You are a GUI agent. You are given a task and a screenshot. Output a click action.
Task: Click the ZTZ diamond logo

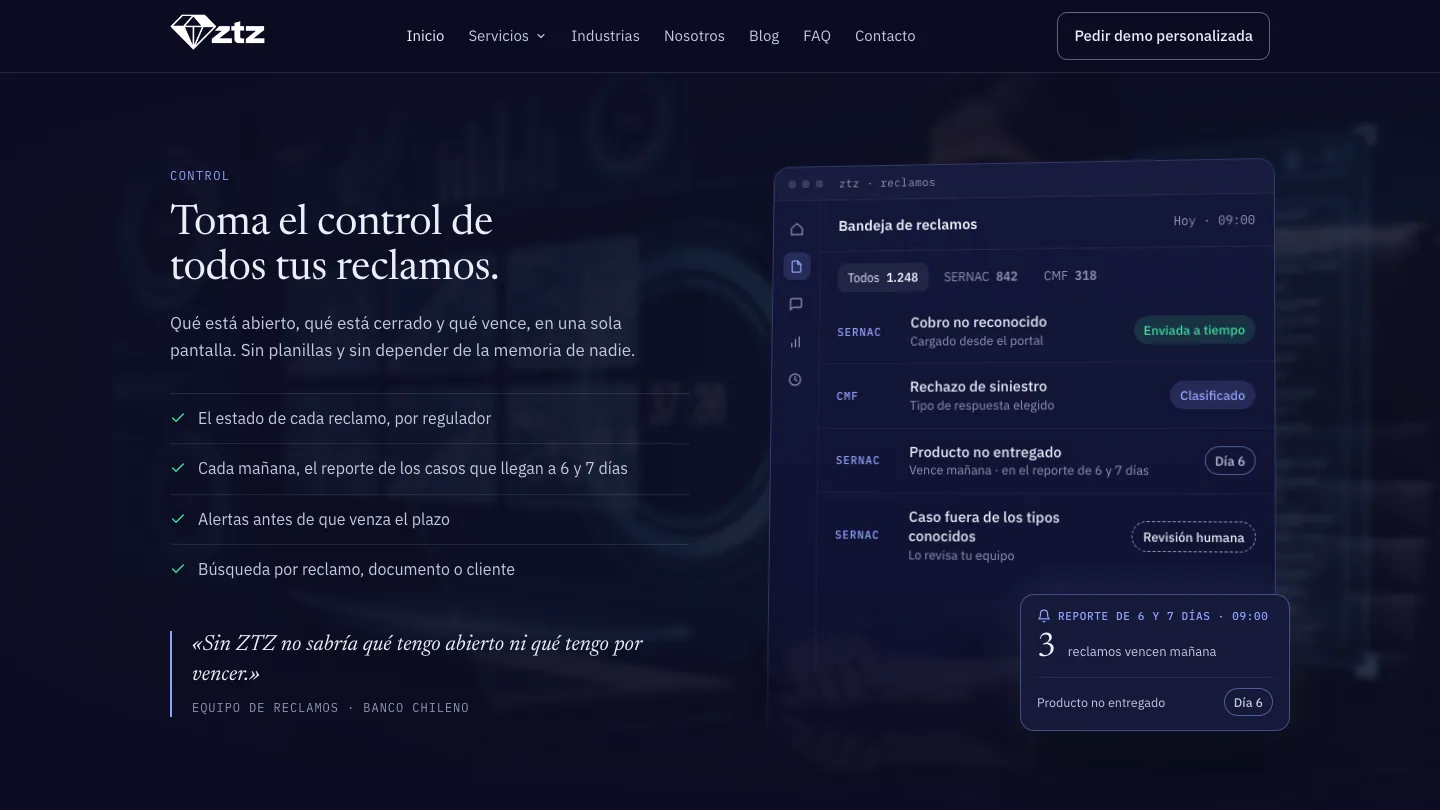[x=218, y=32]
